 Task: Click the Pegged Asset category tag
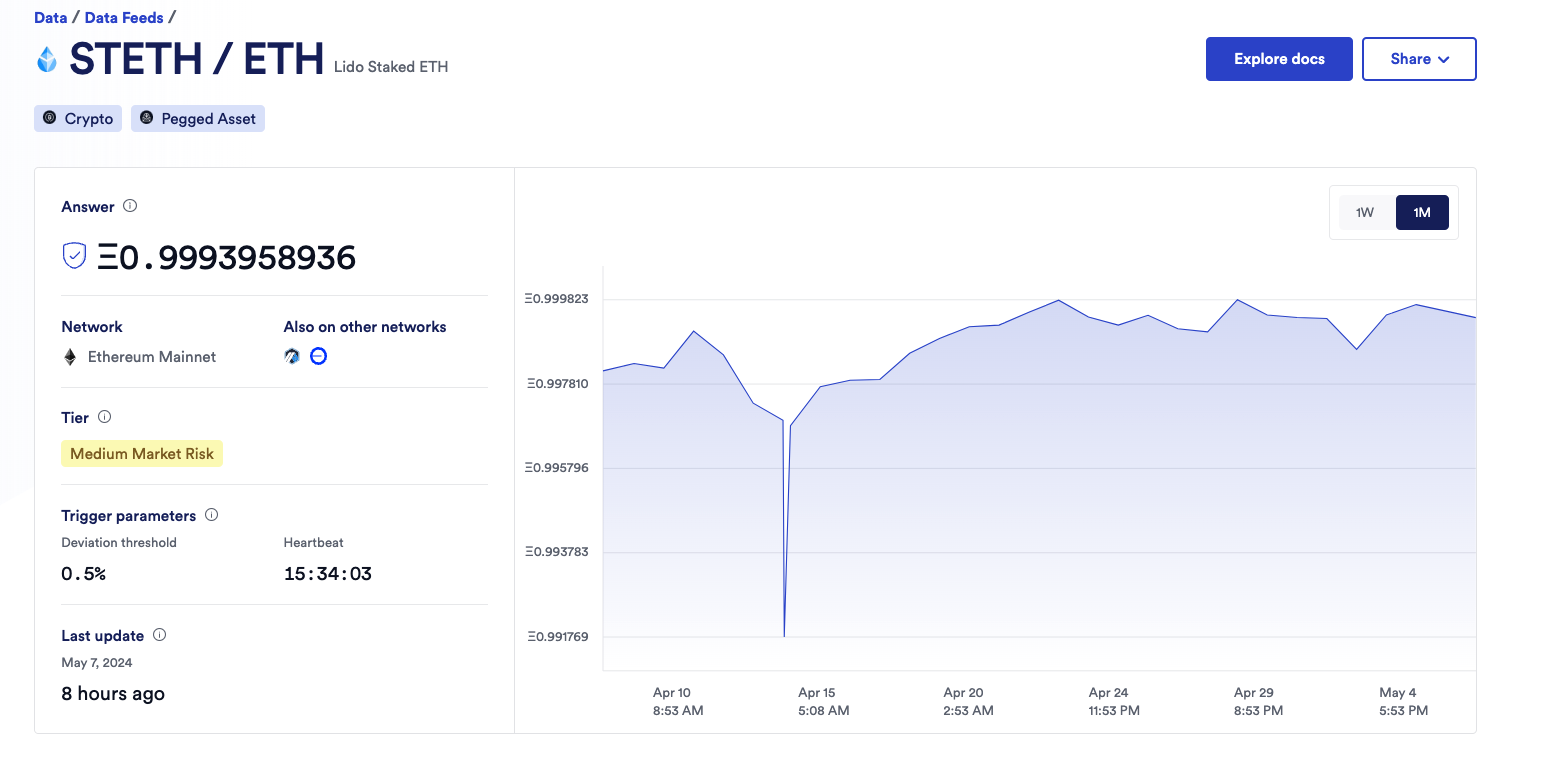click(198, 118)
